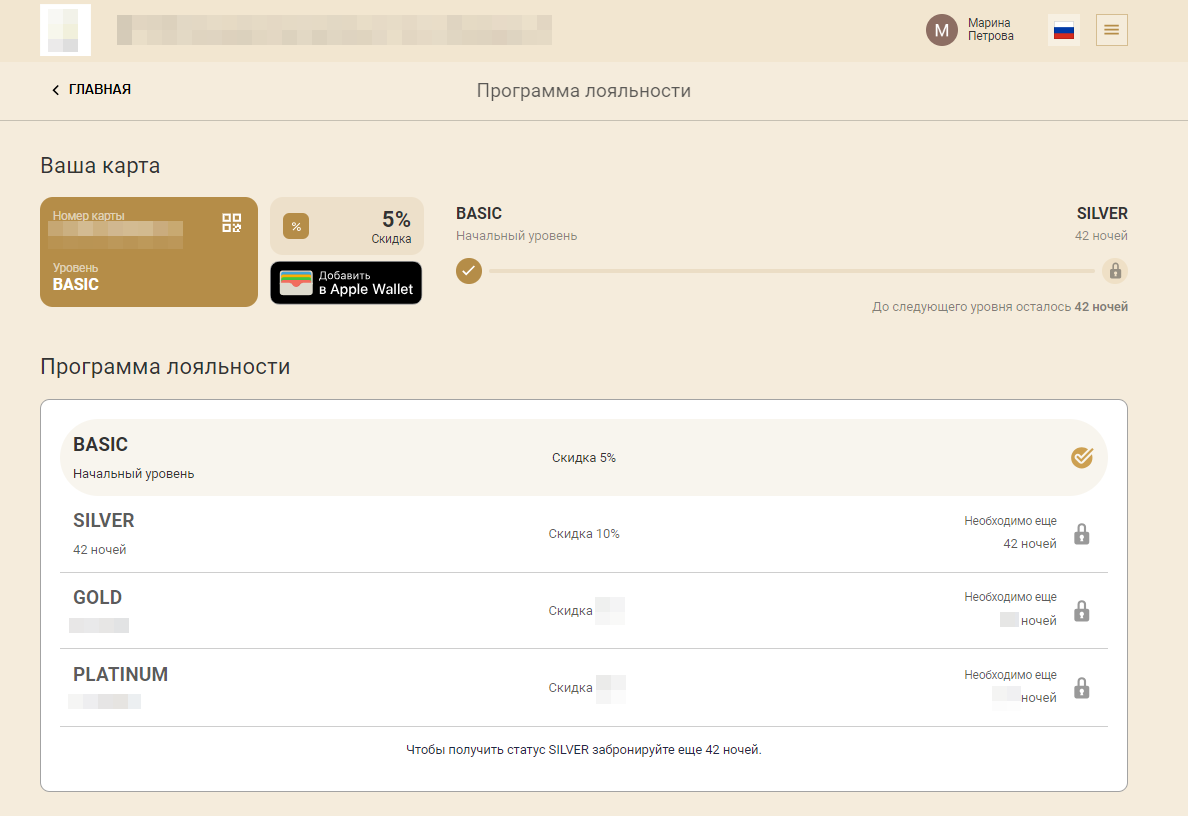
Task: Click the Программа лояльности page title
Action: pyautogui.click(x=583, y=90)
